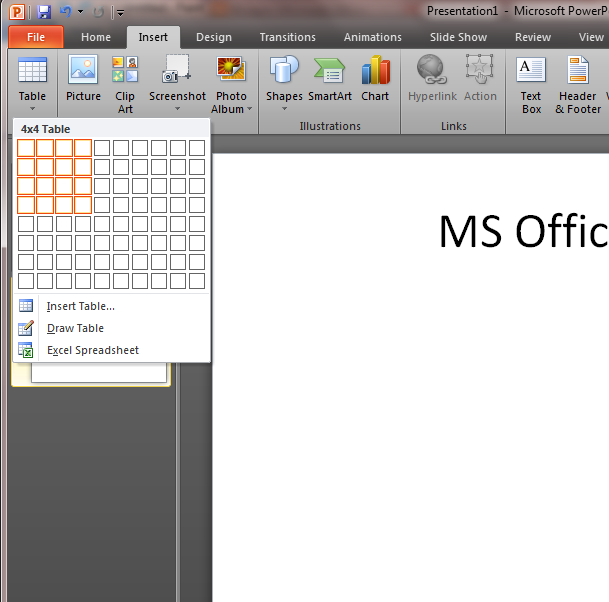This screenshot has width=609, height=602.
Task: Switch to the Home tab
Action: pos(96,37)
